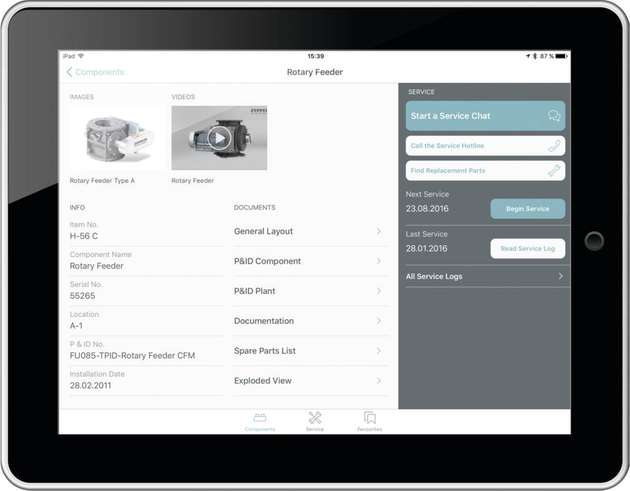Screen dimensions: 630x491
Task: Select location value A-1
Action: pyautogui.click(x=76, y=325)
